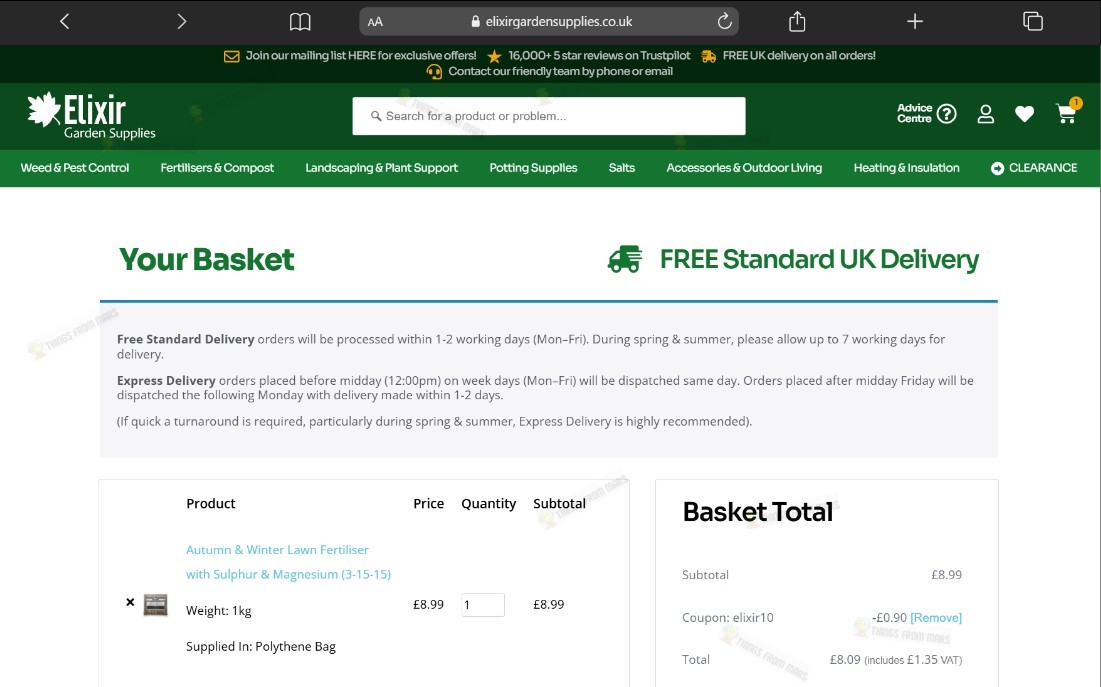The width and height of the screenshot is (1101, 687).
Task: Open the wishlist heart icon
Action: 1024,114
